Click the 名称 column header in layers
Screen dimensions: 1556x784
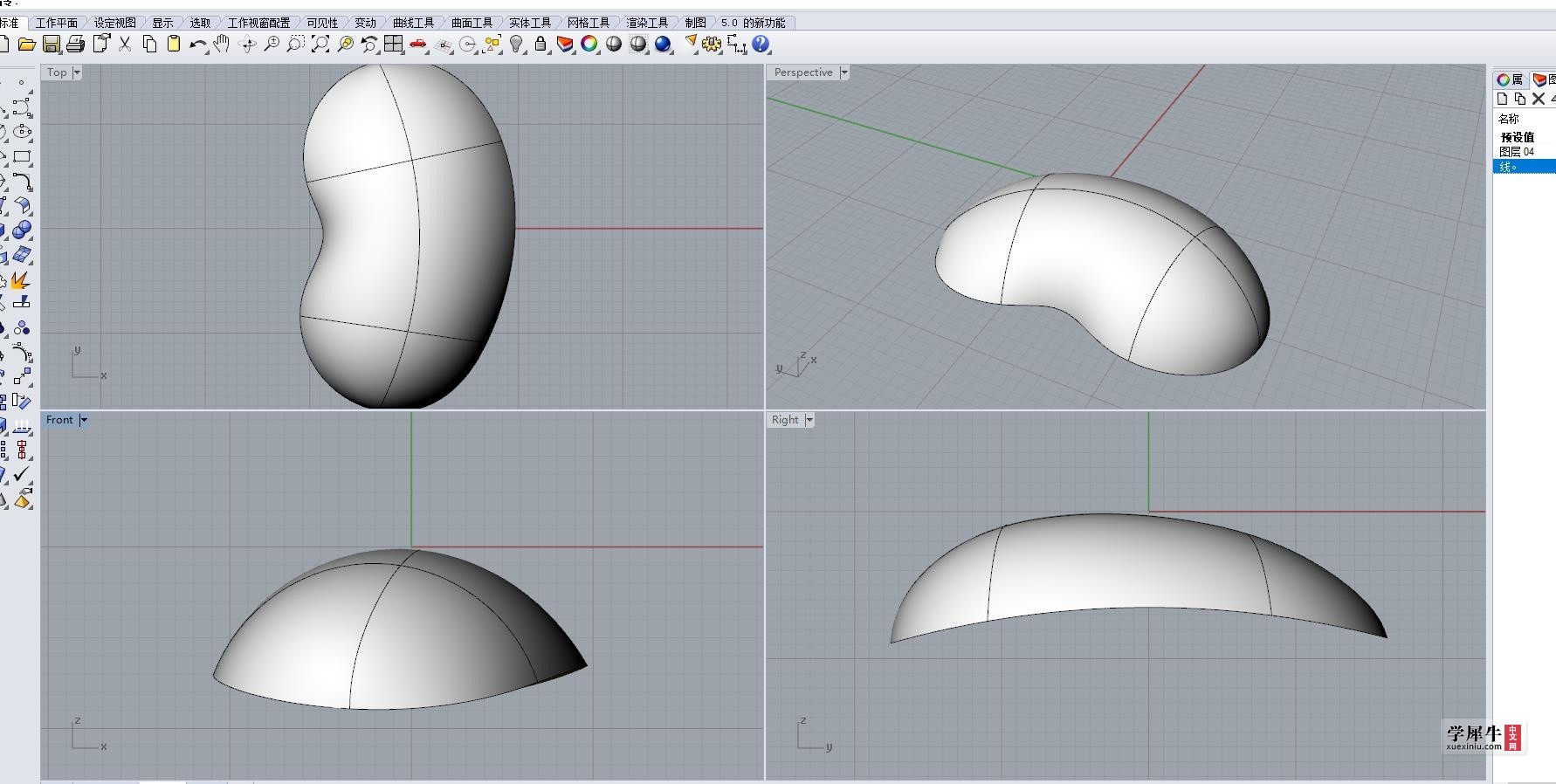[1509, 119]
